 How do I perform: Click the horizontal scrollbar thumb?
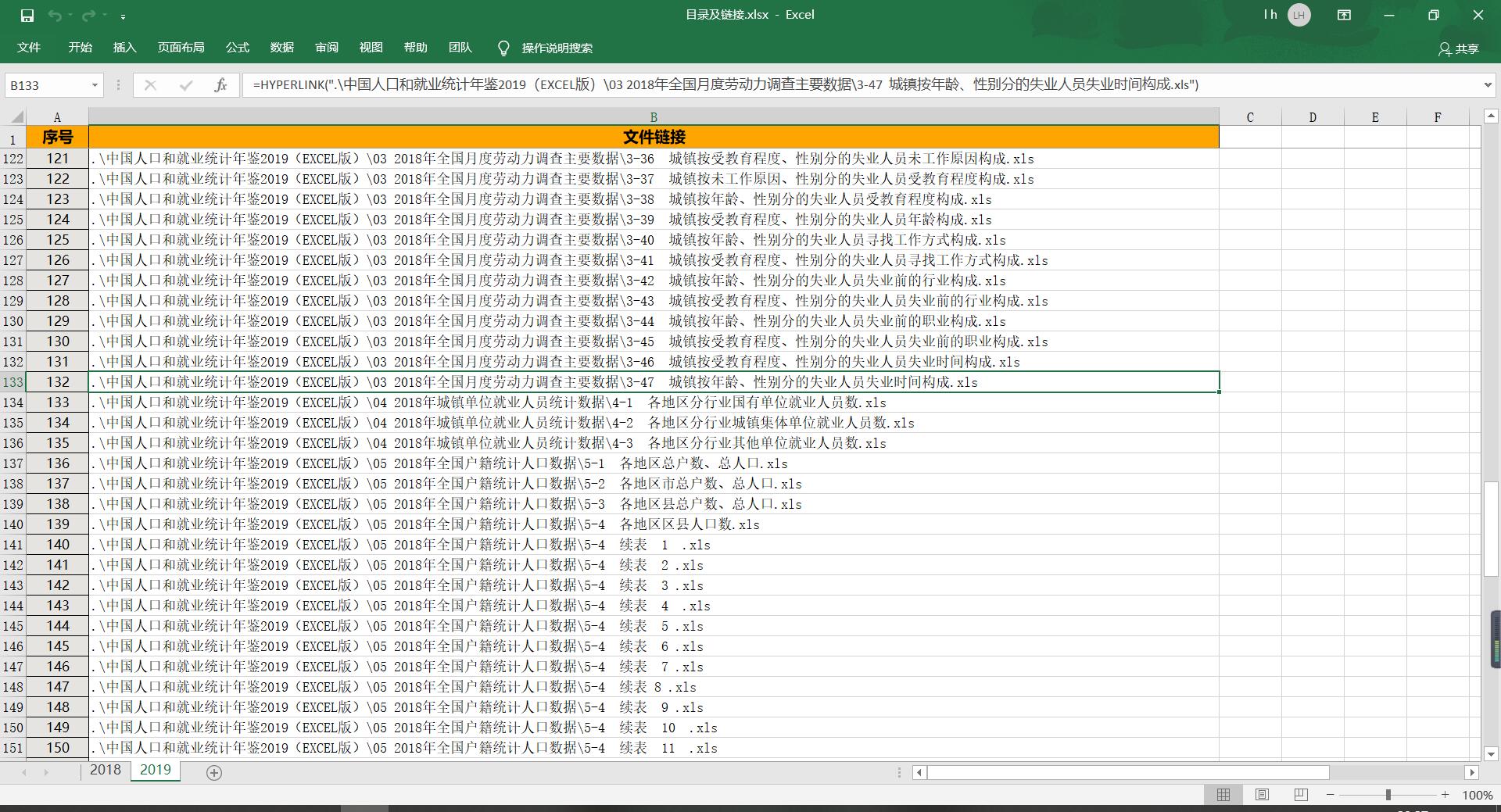point(1128,772)
